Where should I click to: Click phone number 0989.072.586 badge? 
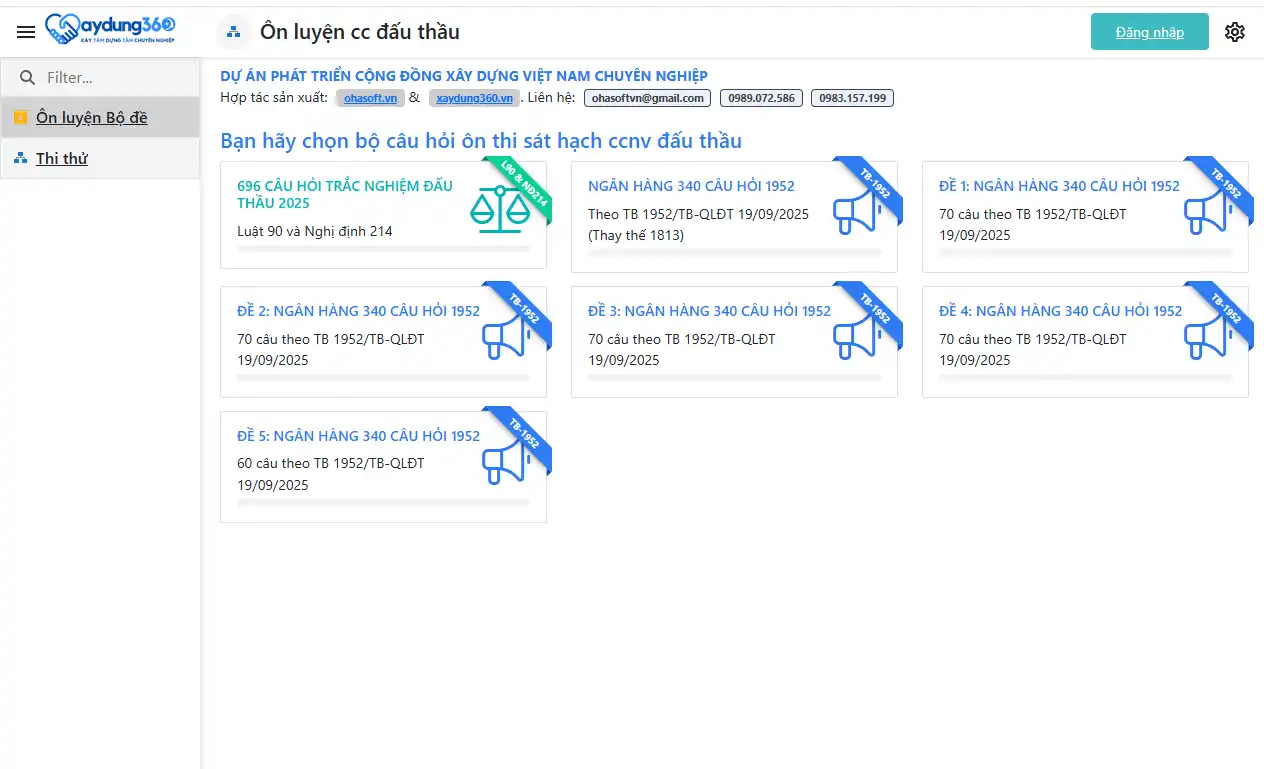coord(761,98)
